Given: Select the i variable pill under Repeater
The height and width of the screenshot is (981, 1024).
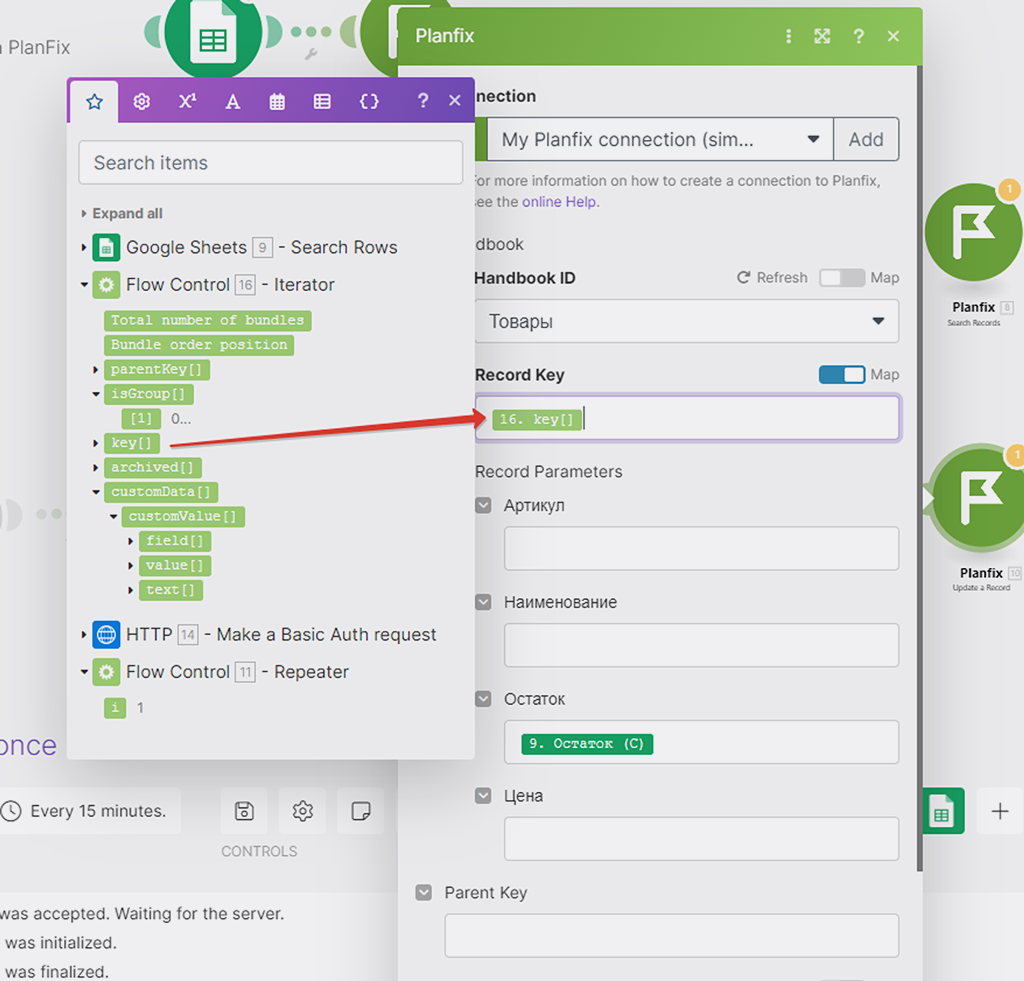Looking at the screenshot, I should [x=115, y=708].
